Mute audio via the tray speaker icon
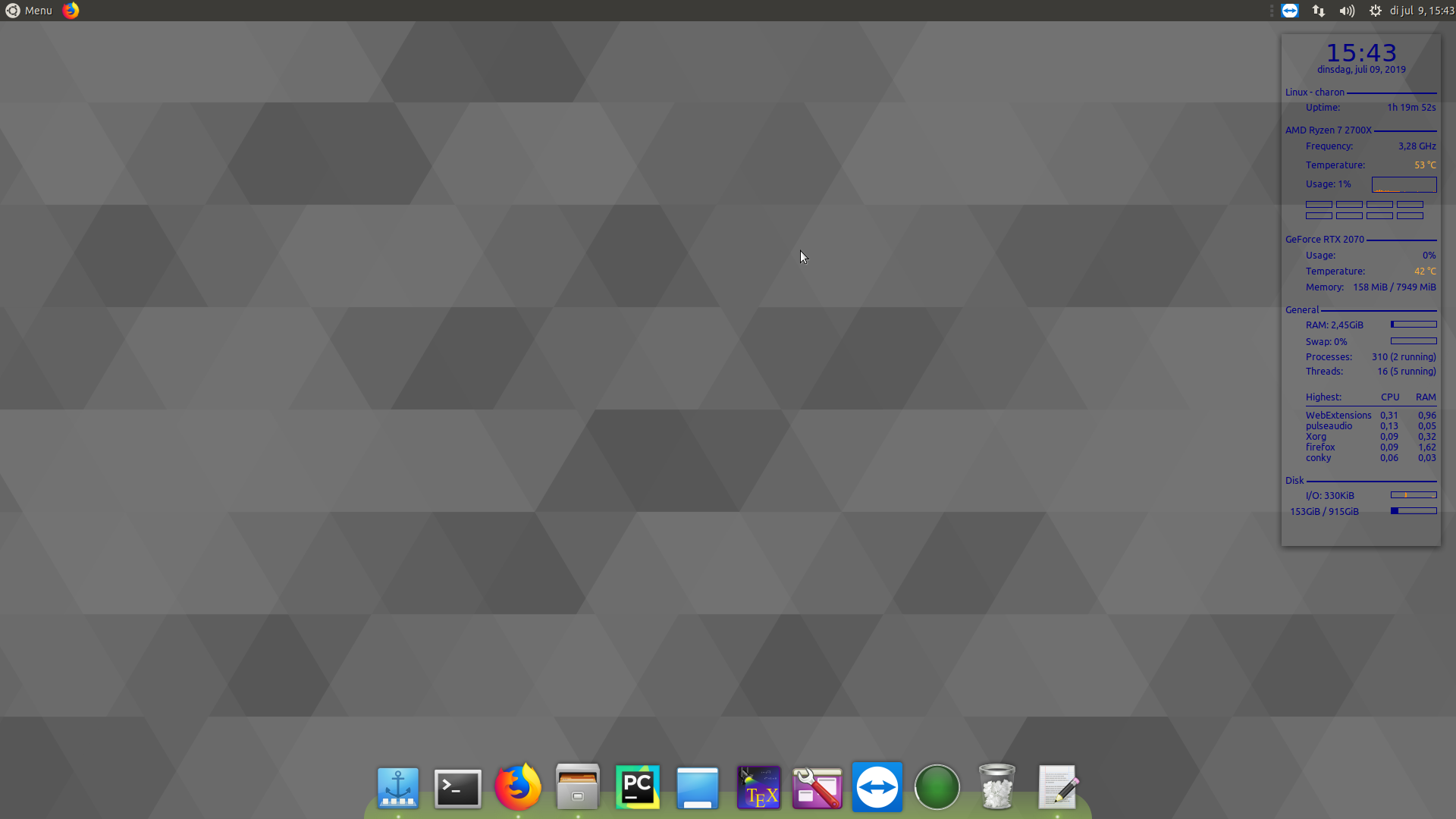 click(x=1347, y=11)
